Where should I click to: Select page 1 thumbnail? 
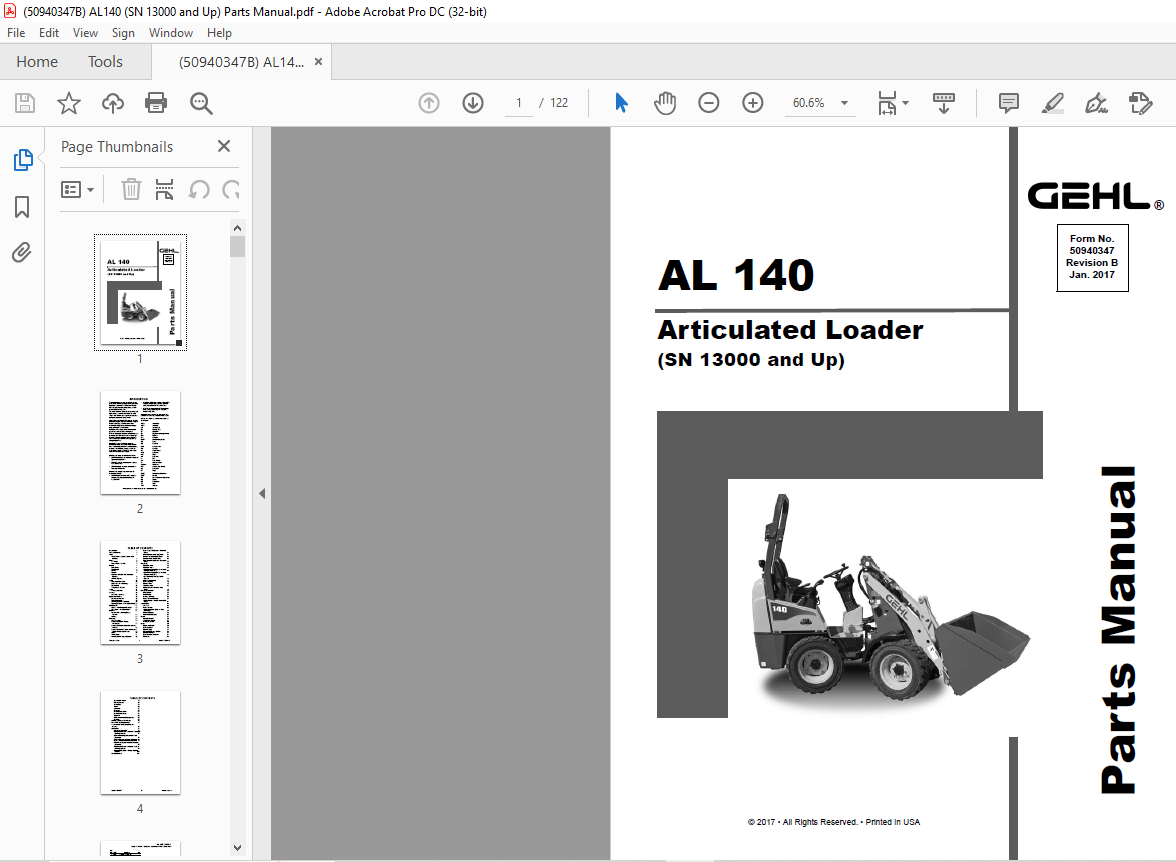pos(140,292)
